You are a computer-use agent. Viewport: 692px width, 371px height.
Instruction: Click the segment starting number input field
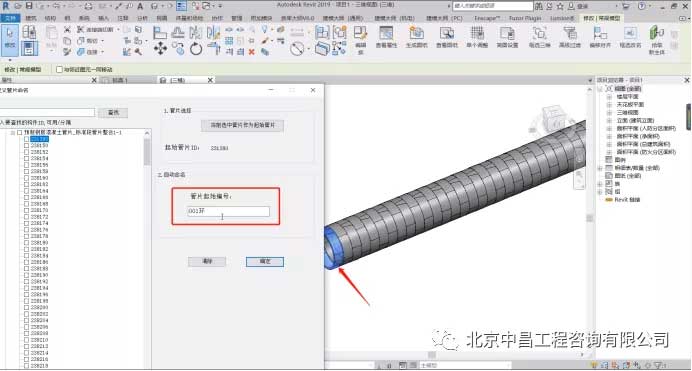(228, 211)
